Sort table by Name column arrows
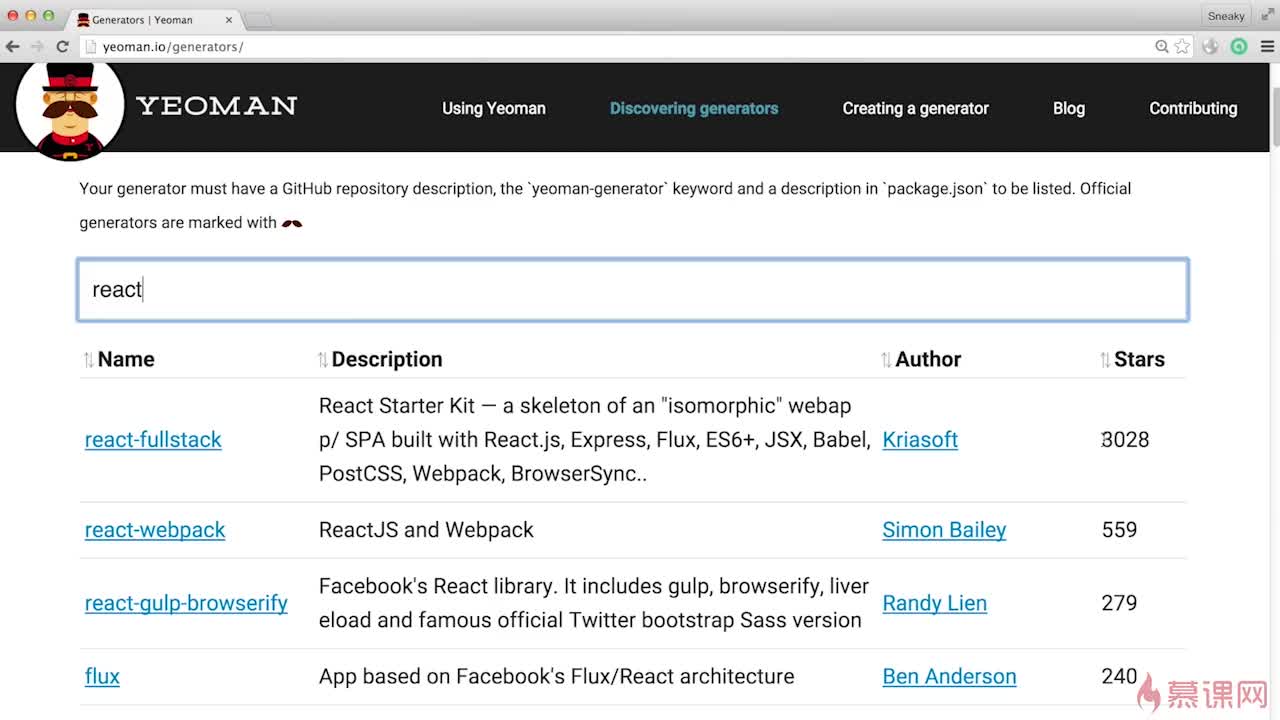Viewport: 1280px width, 720px height. [x=89, y=360]
